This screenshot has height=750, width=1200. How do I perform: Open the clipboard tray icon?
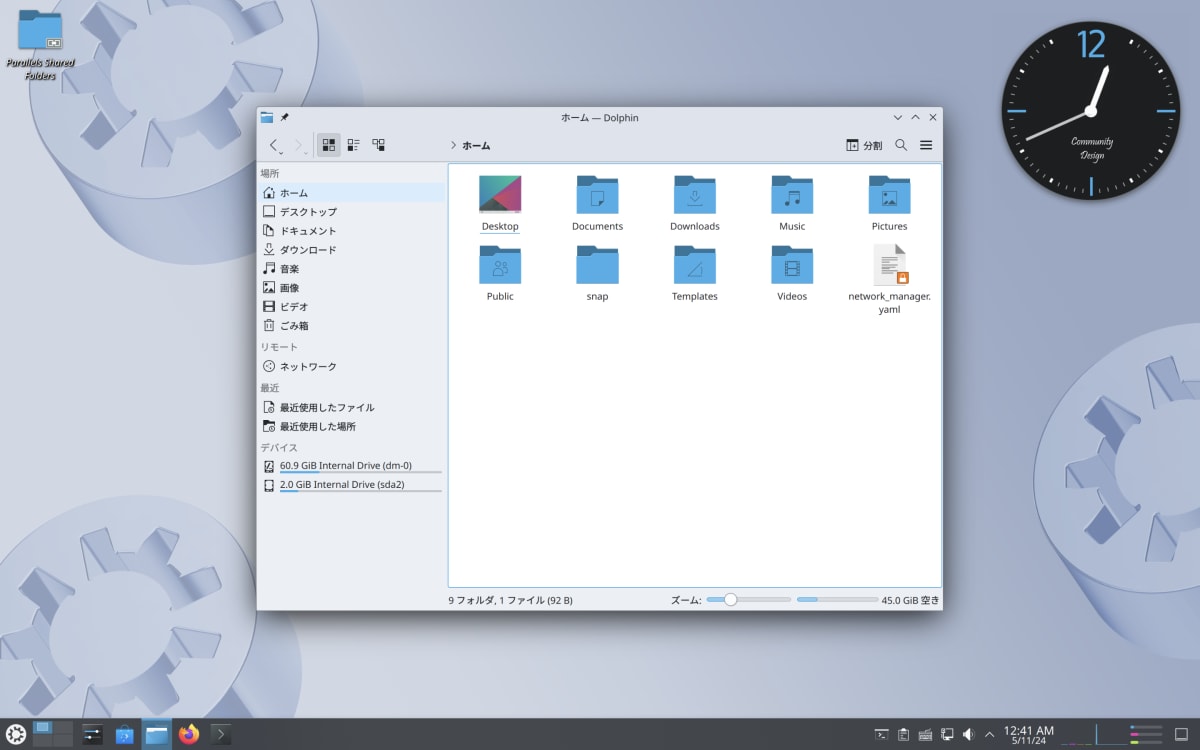[903, 735]
